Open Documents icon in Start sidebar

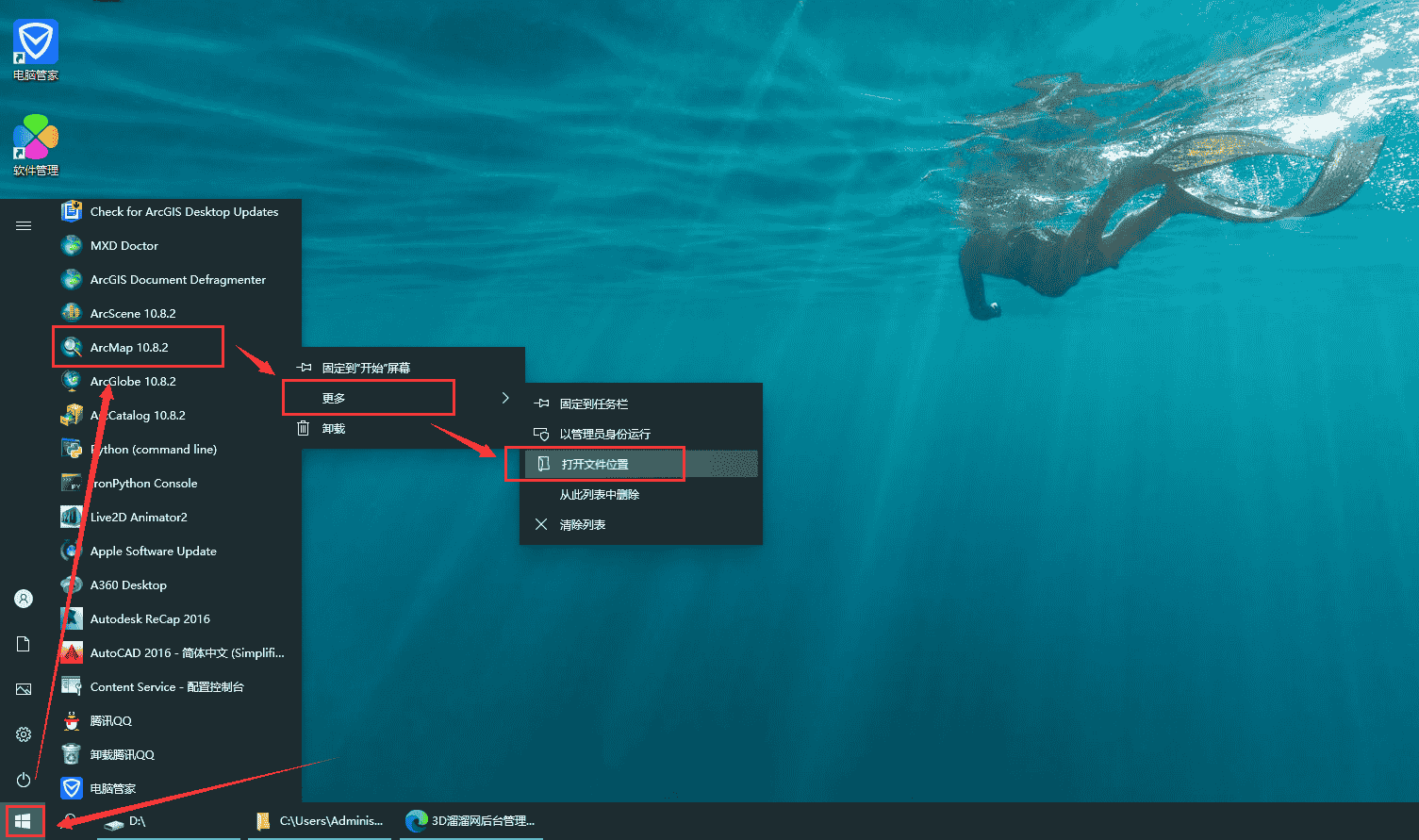(24, 644)
